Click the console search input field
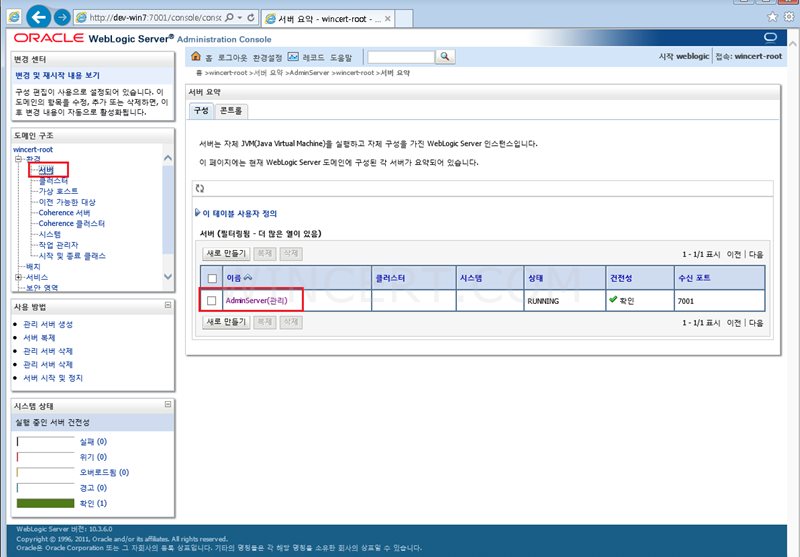 tap(401, 57)
